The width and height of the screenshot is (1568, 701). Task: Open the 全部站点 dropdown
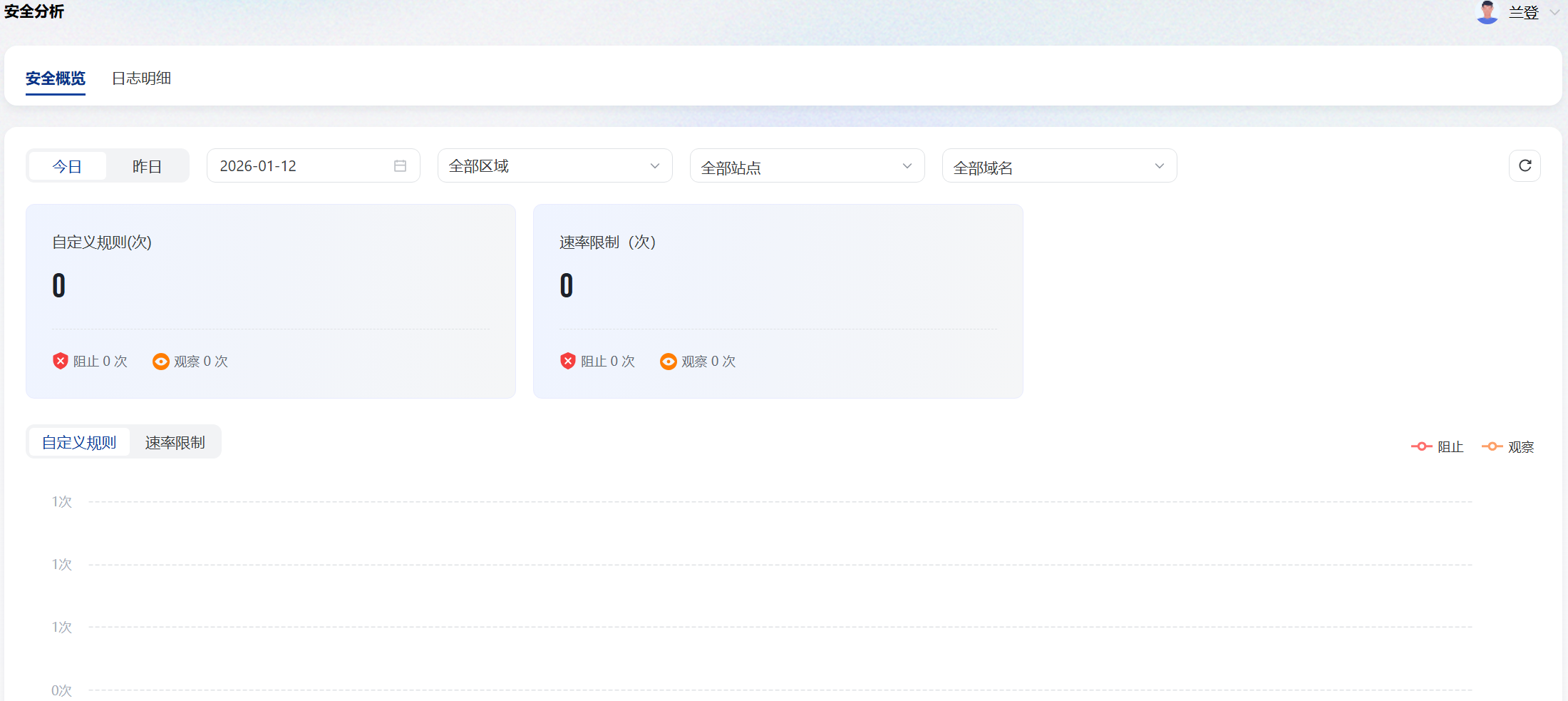[807, 165]
